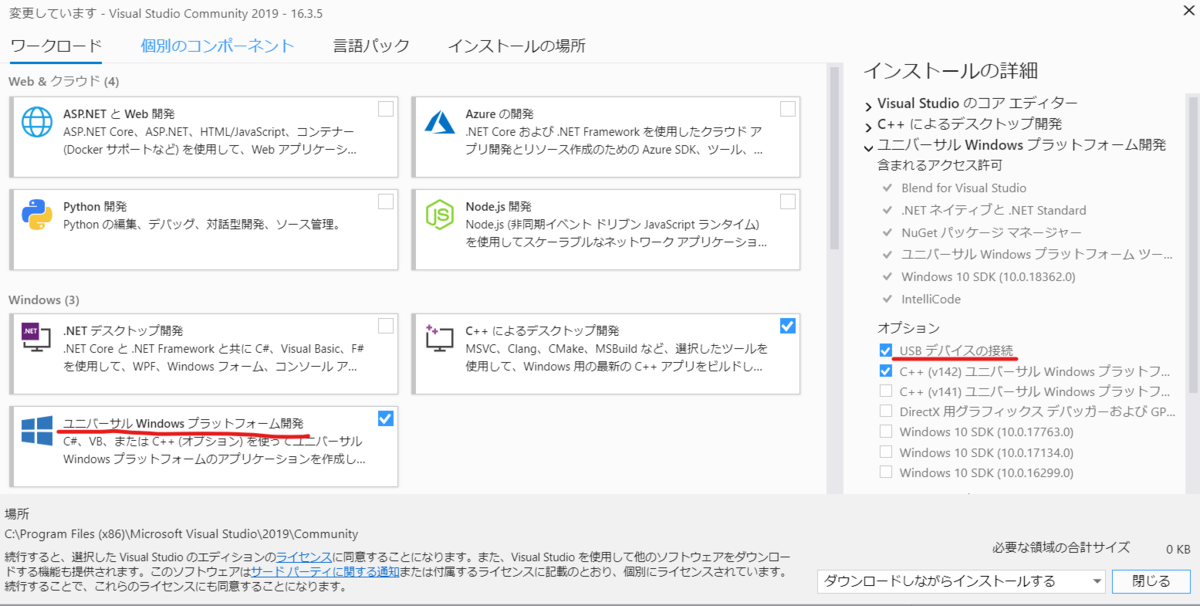Open the サード パーティに関する通知 link

coord(325,571)
